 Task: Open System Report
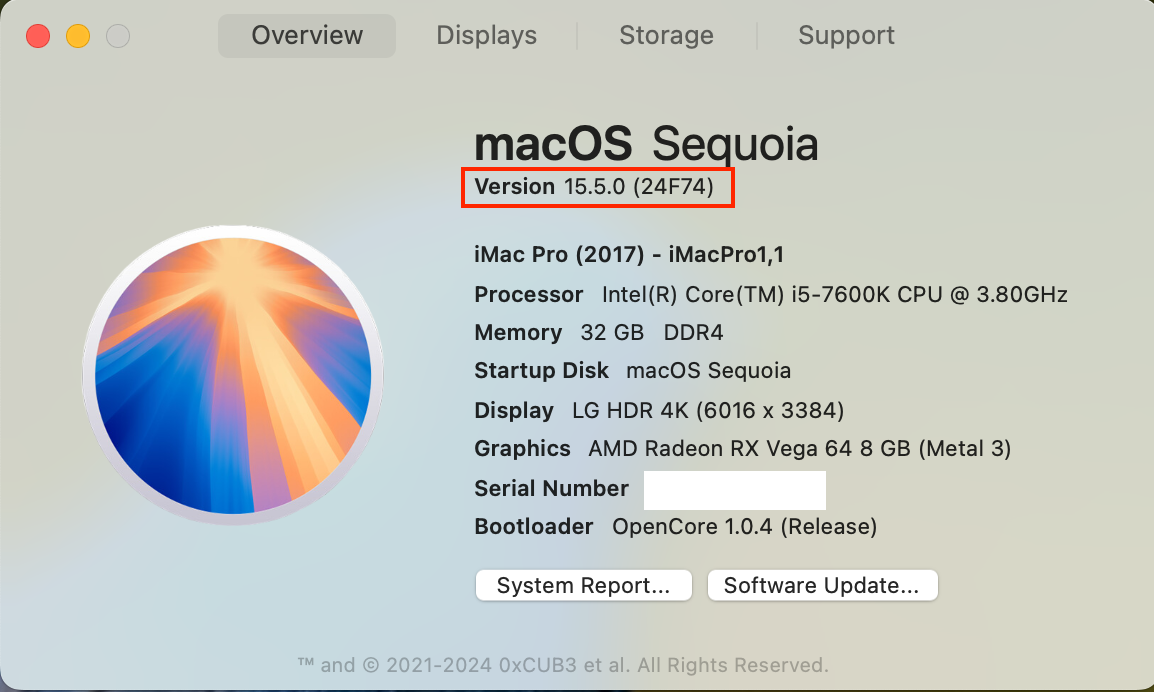coord(583,586)
